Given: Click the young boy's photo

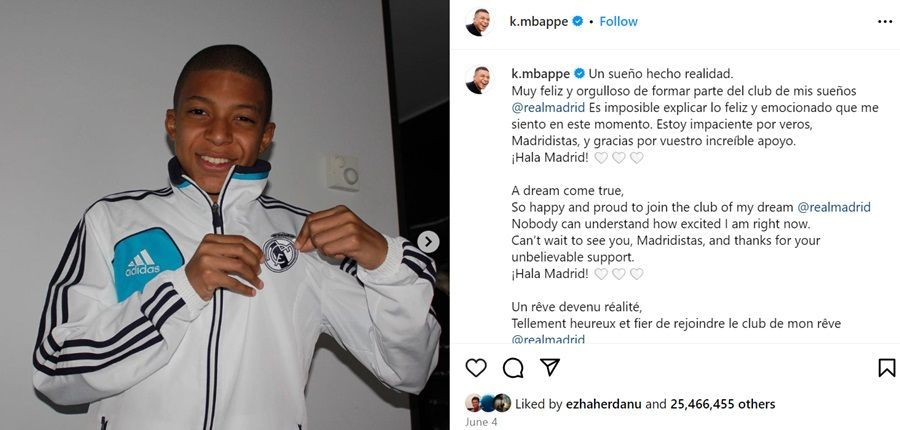Looking at the screenshot, I should (224, 215).
